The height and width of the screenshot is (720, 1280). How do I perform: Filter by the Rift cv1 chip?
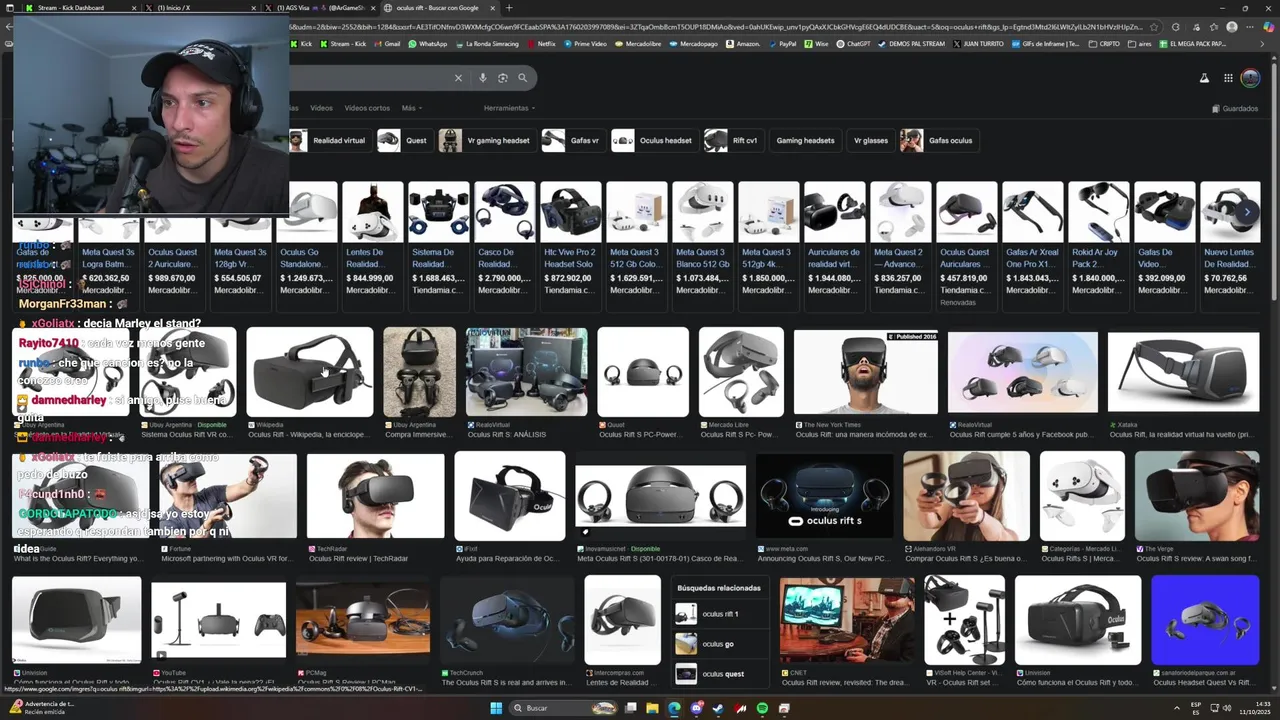tap(732, 140)
